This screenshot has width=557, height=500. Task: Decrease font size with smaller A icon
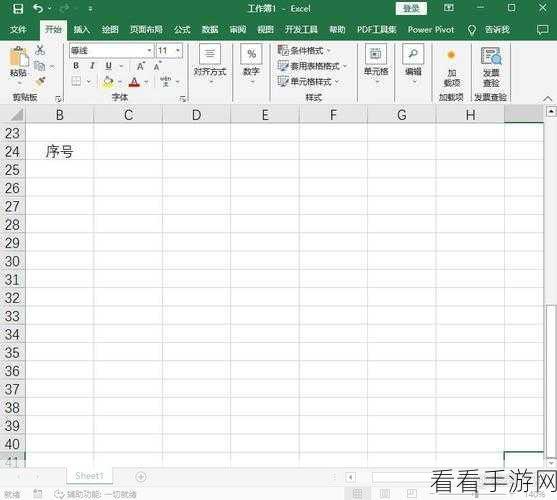(x=157, y=66)
